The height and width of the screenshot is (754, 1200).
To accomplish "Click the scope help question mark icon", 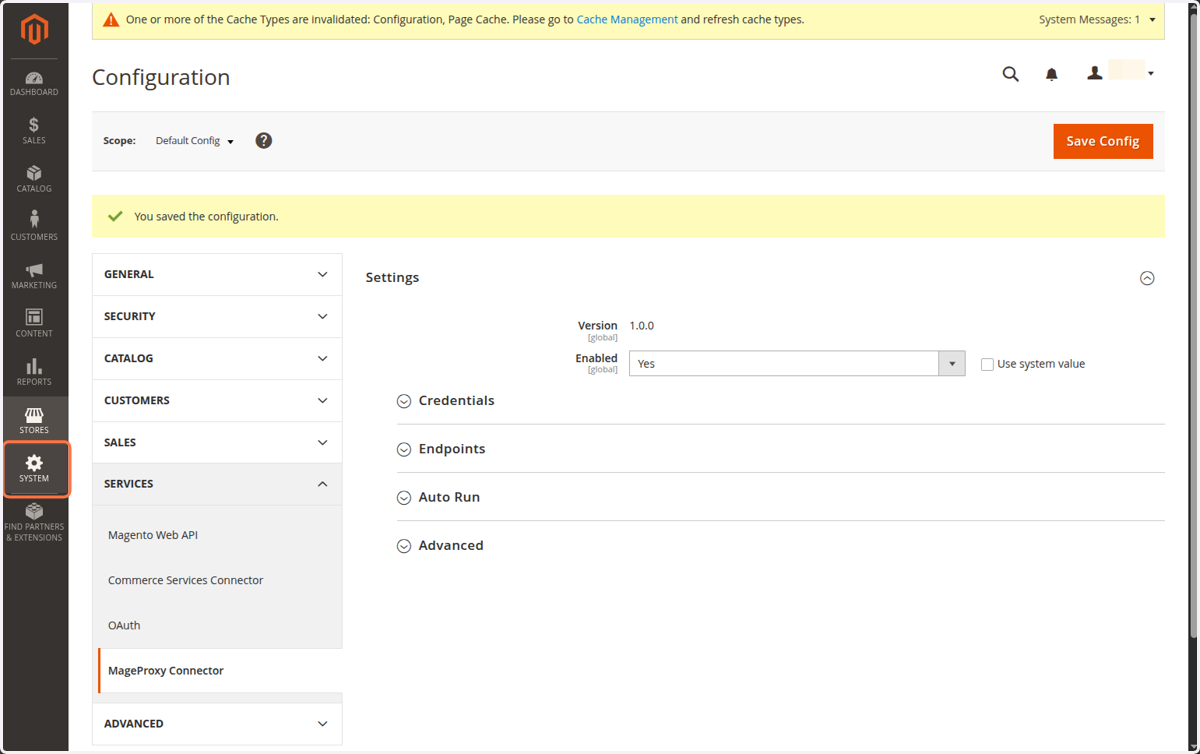I will [264, 141].
